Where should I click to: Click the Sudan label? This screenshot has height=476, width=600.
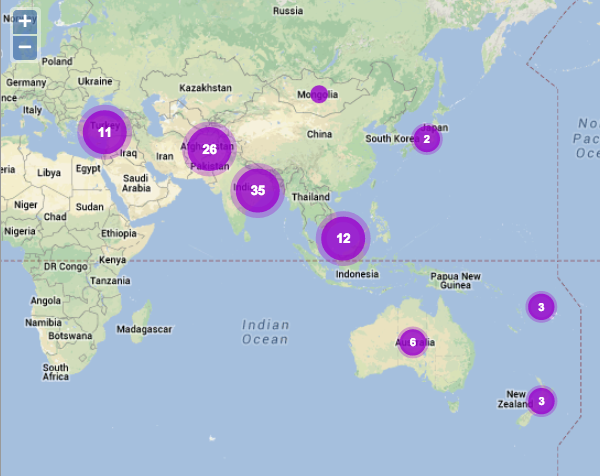90,207
